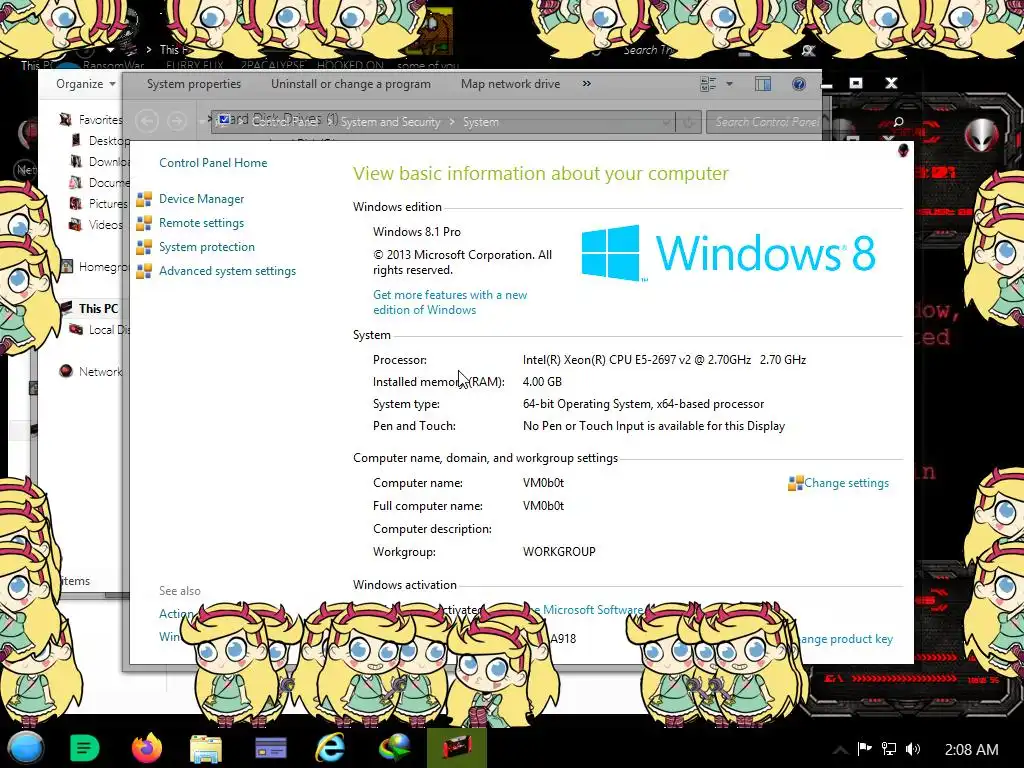1024x768 pixels.
Task: Select Videos in navigation pane
Action: click(105, 225)
